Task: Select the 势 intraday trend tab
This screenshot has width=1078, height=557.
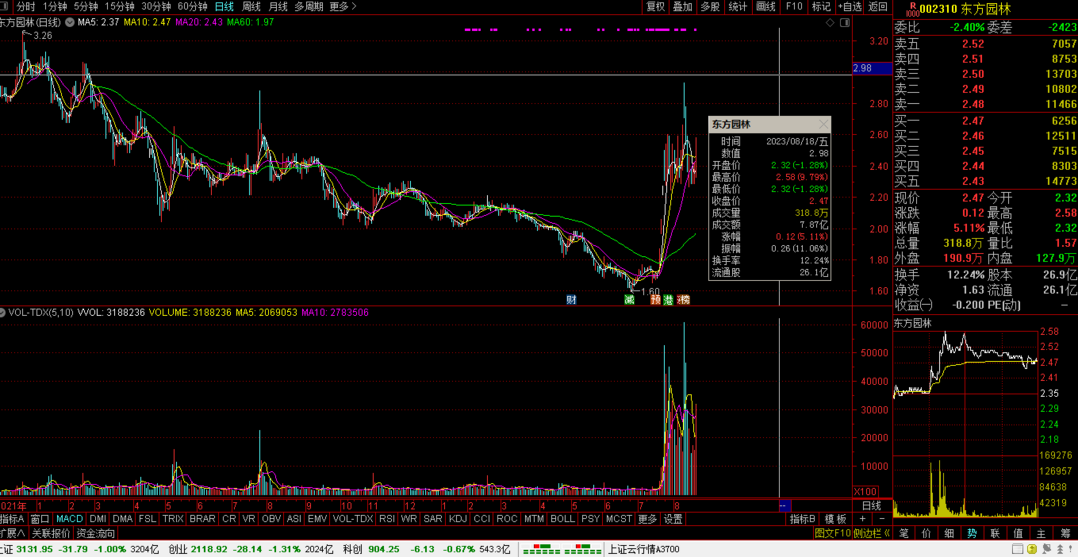Action: click(972, 533)
